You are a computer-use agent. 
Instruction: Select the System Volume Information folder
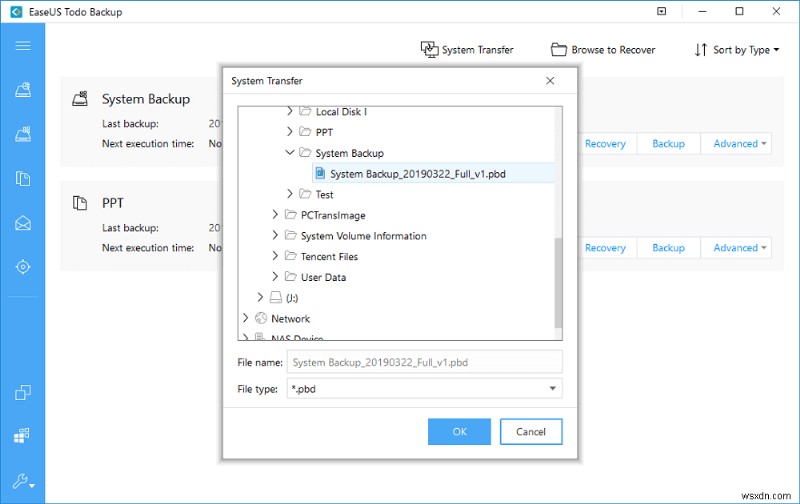(363, 236)
